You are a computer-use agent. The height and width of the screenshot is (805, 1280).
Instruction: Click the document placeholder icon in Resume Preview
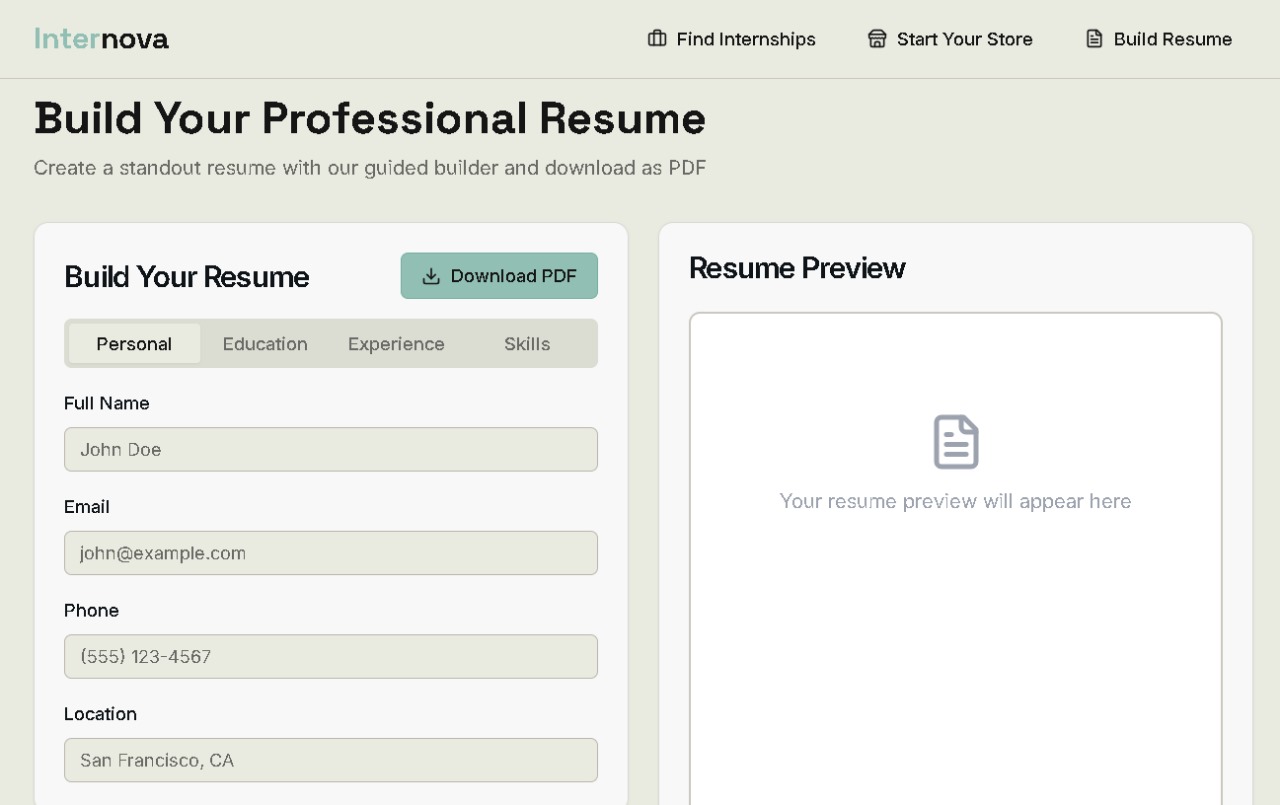pos(955,442)
